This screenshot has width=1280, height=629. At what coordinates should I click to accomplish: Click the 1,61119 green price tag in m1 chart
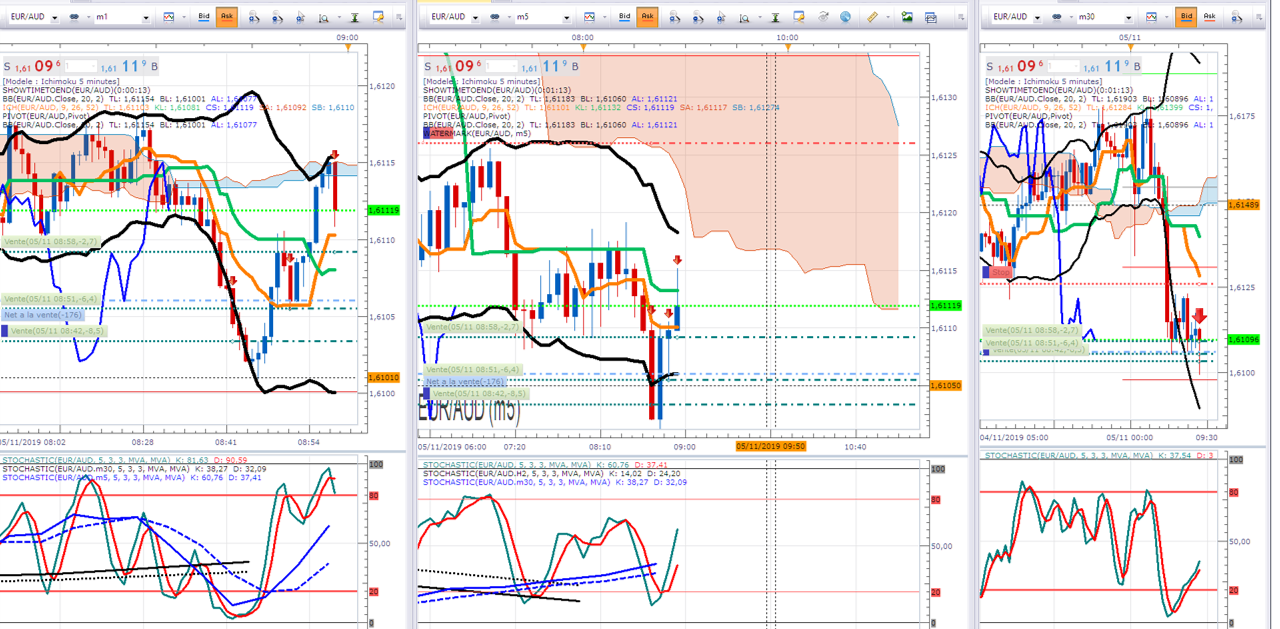coord(384,210)
